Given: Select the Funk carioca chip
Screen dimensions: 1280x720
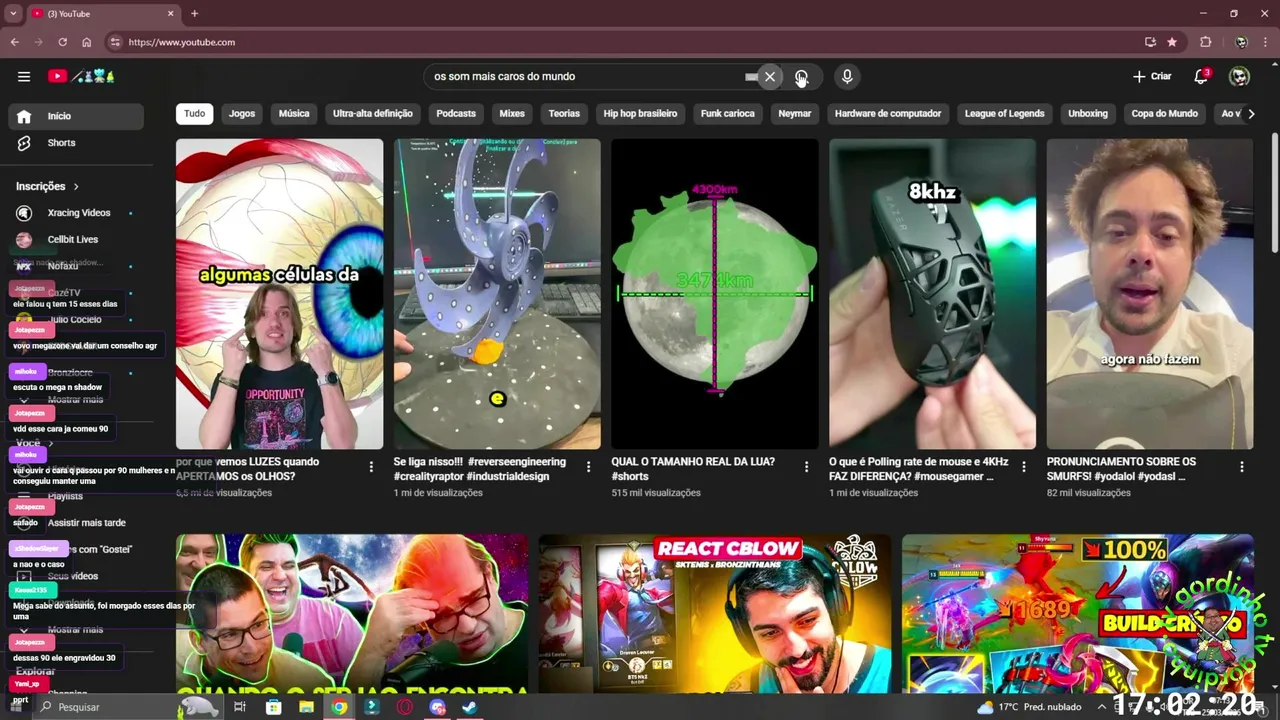Looking at the screenshot, I should (x=728, y=114).
